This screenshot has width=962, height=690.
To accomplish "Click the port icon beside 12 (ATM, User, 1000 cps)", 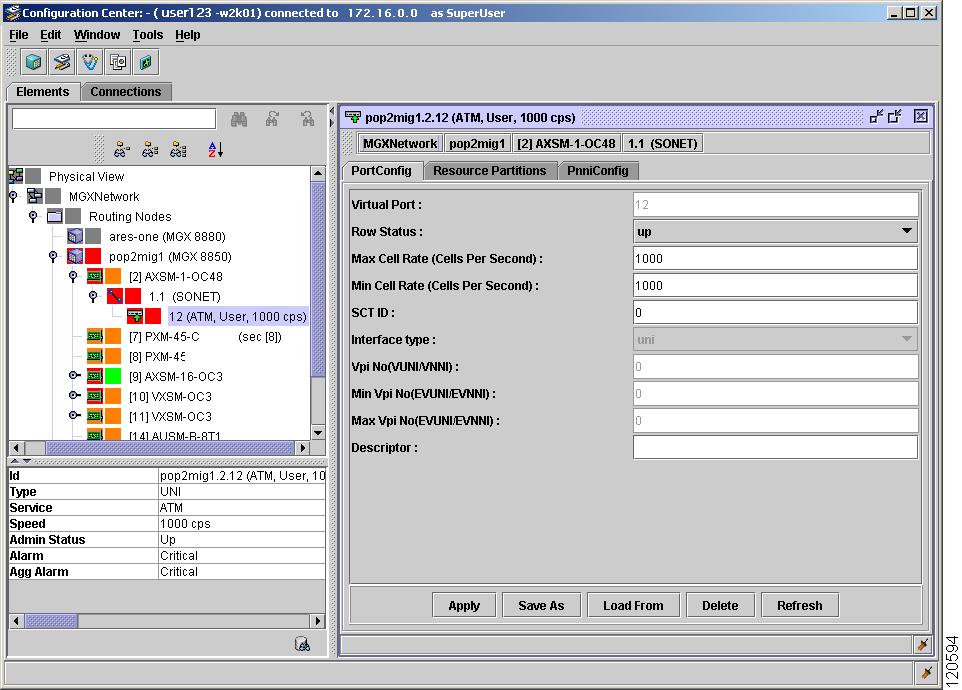I will click(x=135, y=316).
